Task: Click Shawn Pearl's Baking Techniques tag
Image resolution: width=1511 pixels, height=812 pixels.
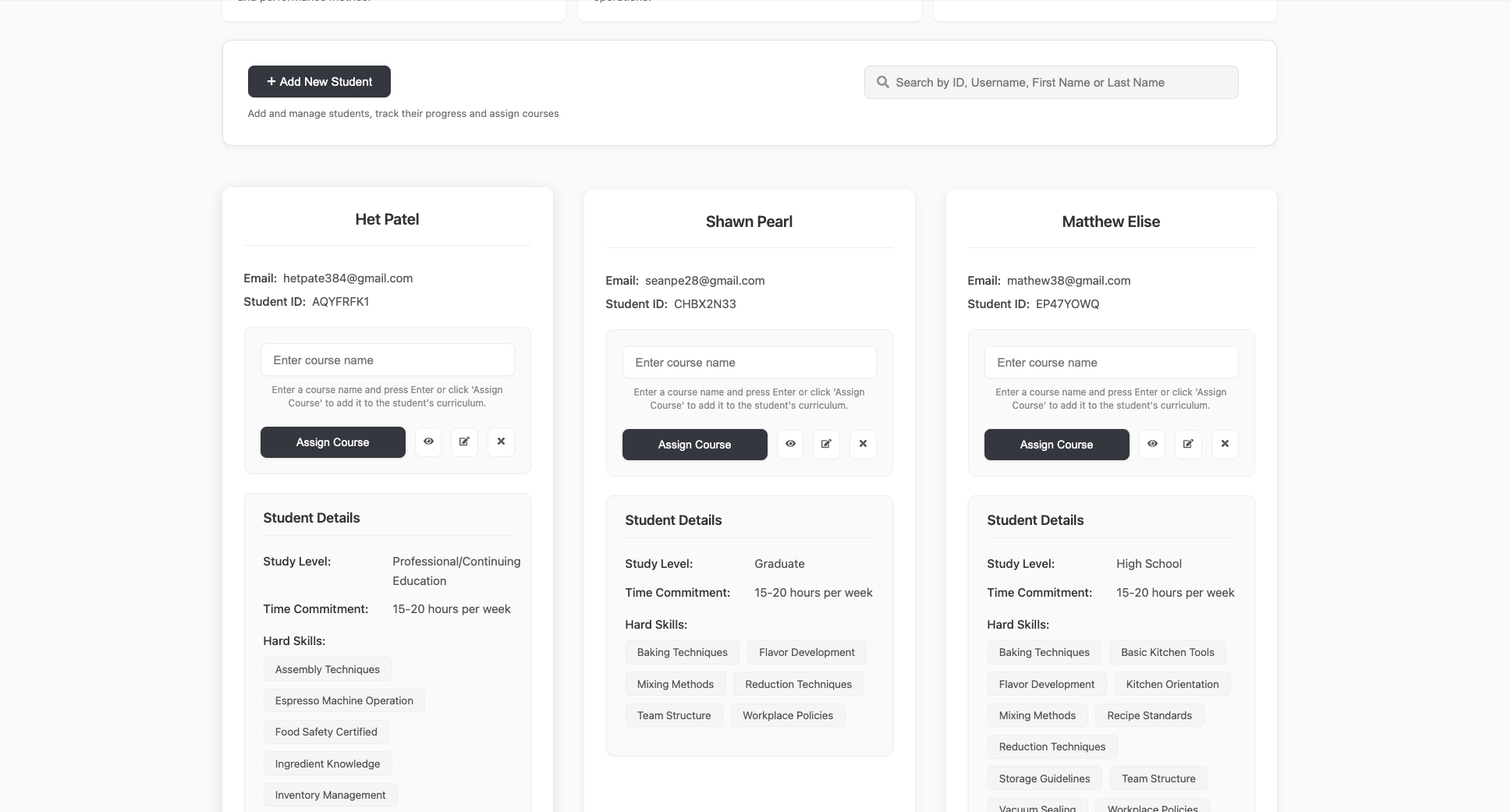Action: [683, 652]
